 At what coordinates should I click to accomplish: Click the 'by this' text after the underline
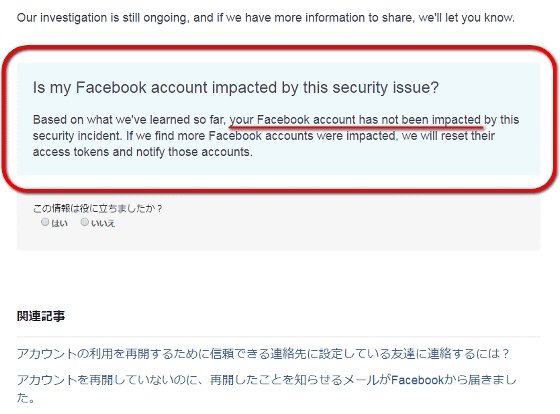click(501, 119)
